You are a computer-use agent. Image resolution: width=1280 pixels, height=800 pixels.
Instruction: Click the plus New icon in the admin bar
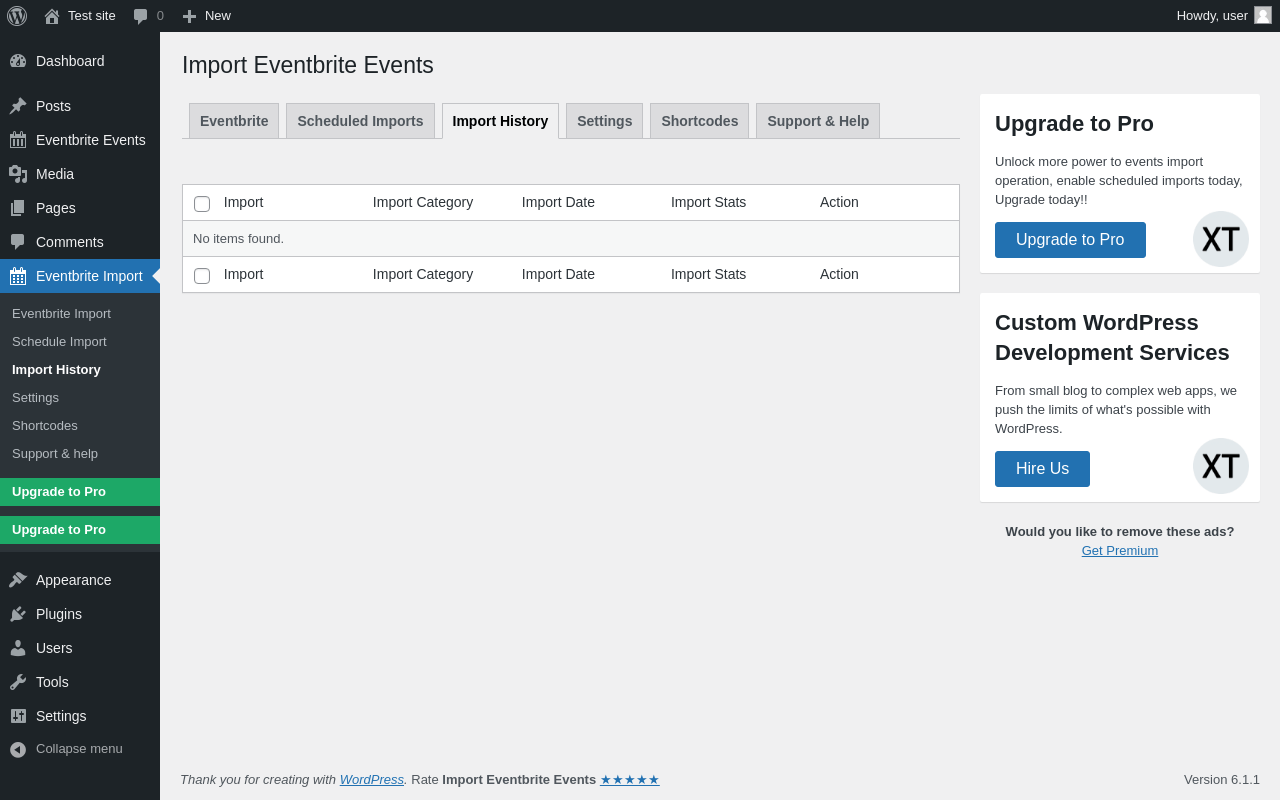(x=189, y=16)
